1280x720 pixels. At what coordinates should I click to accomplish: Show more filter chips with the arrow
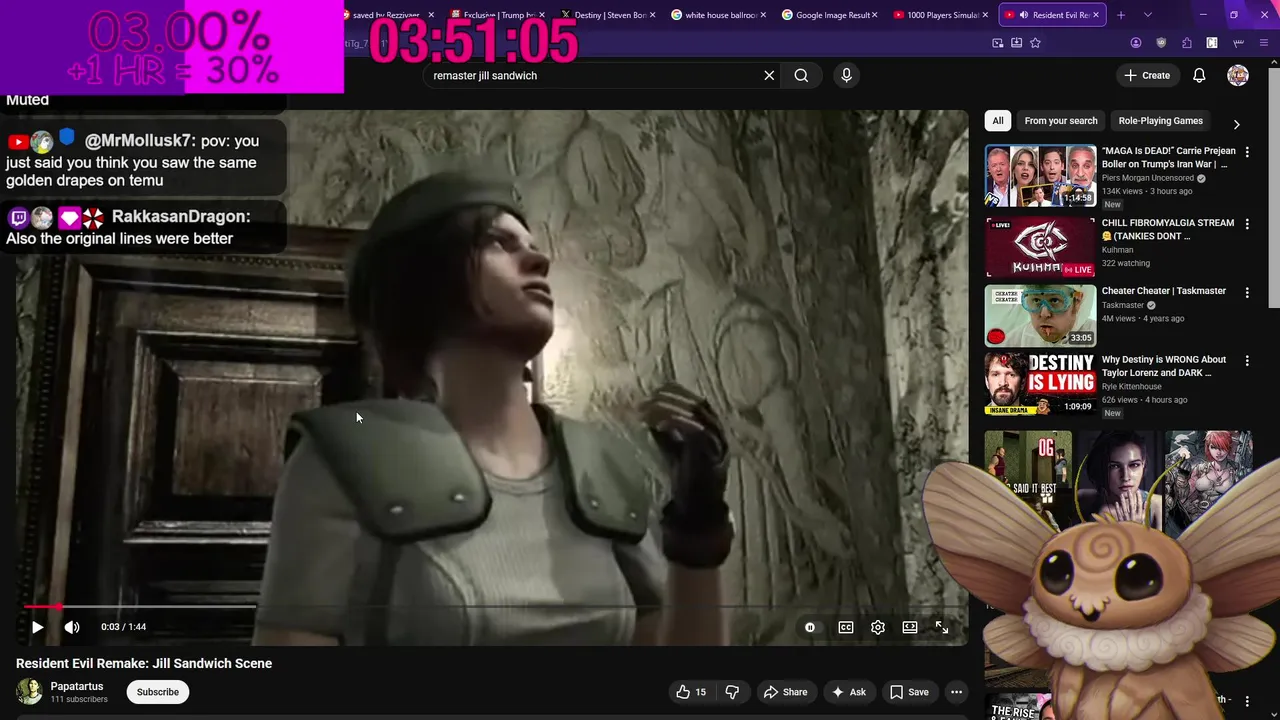click(1236, 124)
